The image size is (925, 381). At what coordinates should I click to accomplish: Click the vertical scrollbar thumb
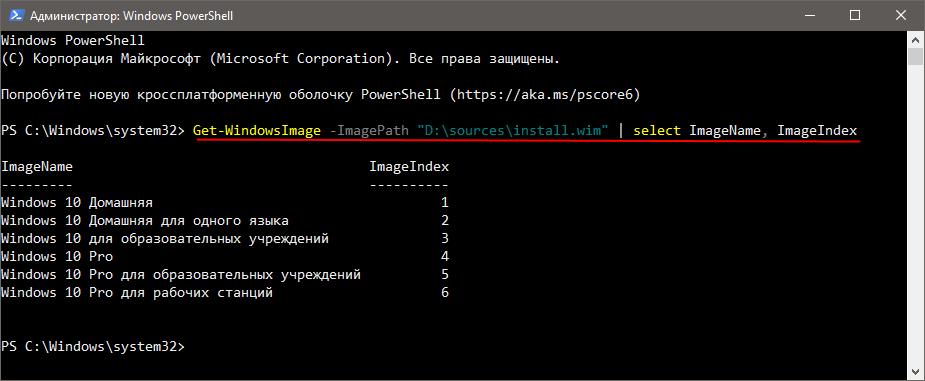click(x=915, y=57)
